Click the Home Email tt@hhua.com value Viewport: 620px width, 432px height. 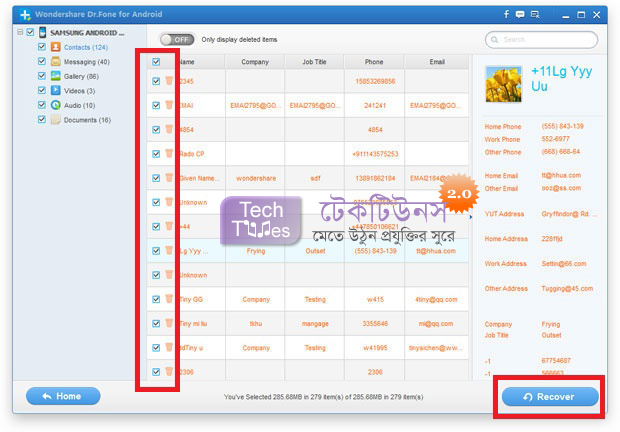pos(561,175)
